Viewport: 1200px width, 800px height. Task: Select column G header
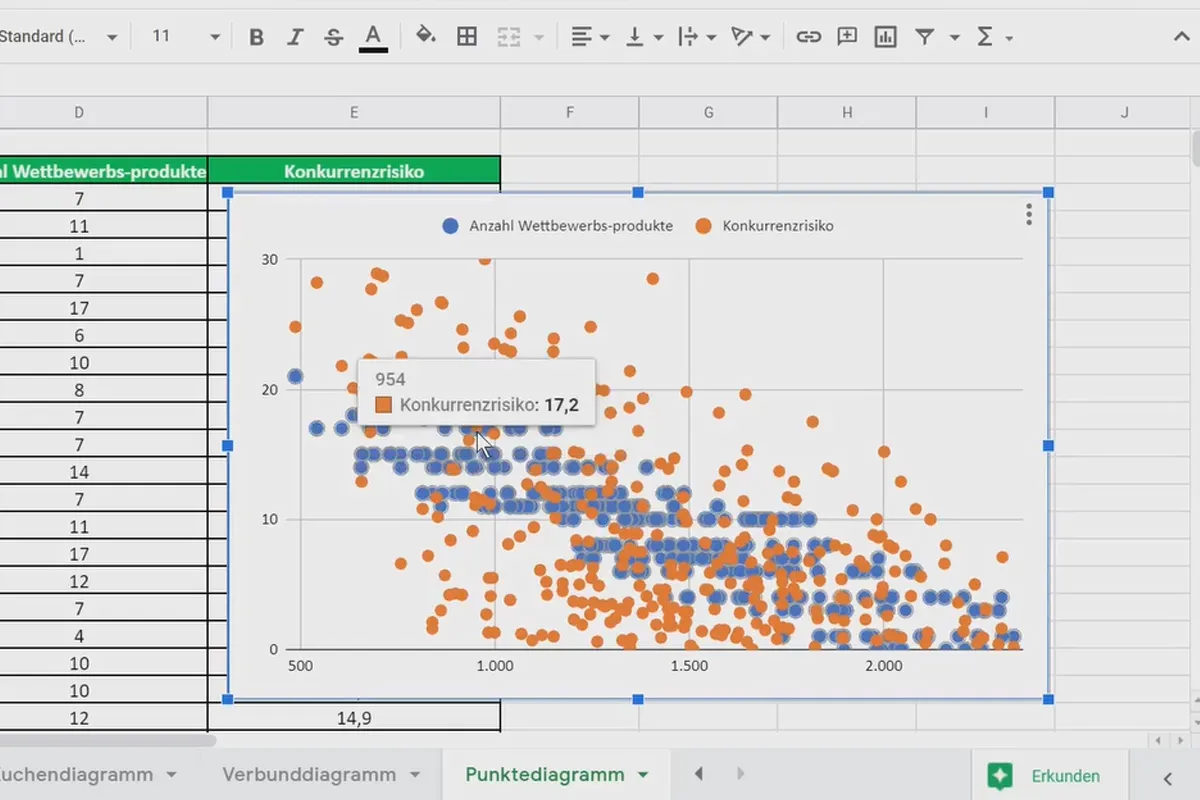click(x=708, y=112)
